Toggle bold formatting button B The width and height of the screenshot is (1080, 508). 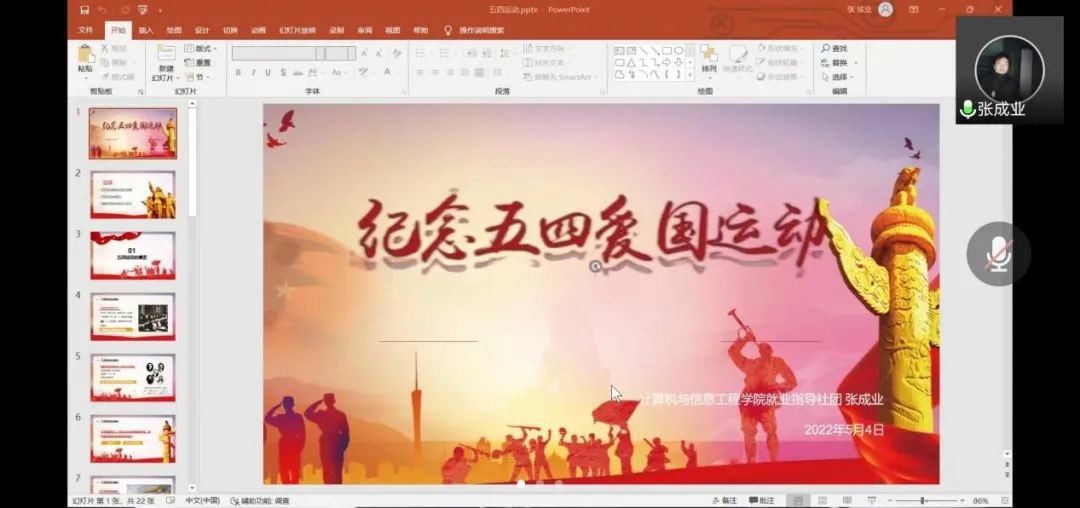tap(238, 73)
